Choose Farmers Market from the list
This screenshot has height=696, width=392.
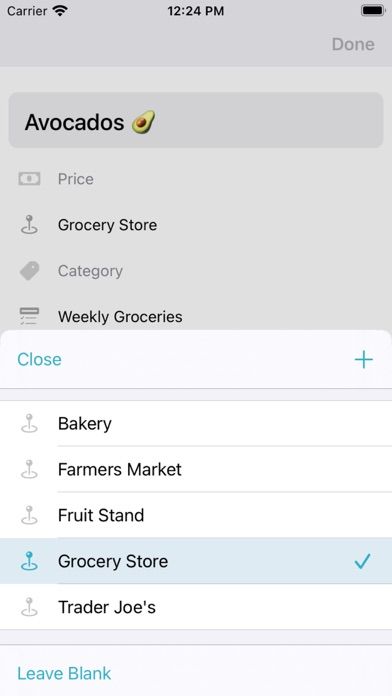(196, 469)
